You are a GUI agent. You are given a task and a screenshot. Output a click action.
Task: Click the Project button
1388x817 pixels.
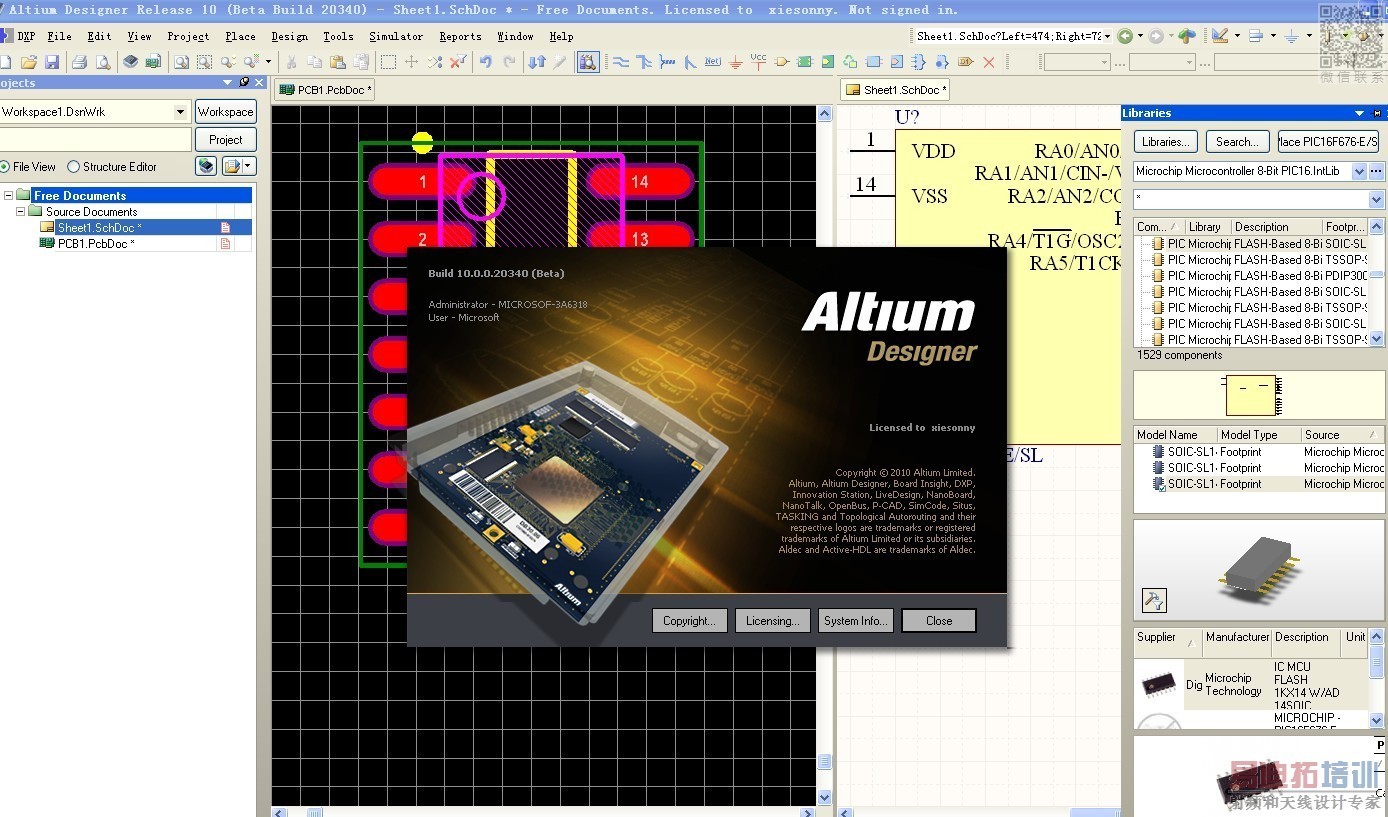225,140
